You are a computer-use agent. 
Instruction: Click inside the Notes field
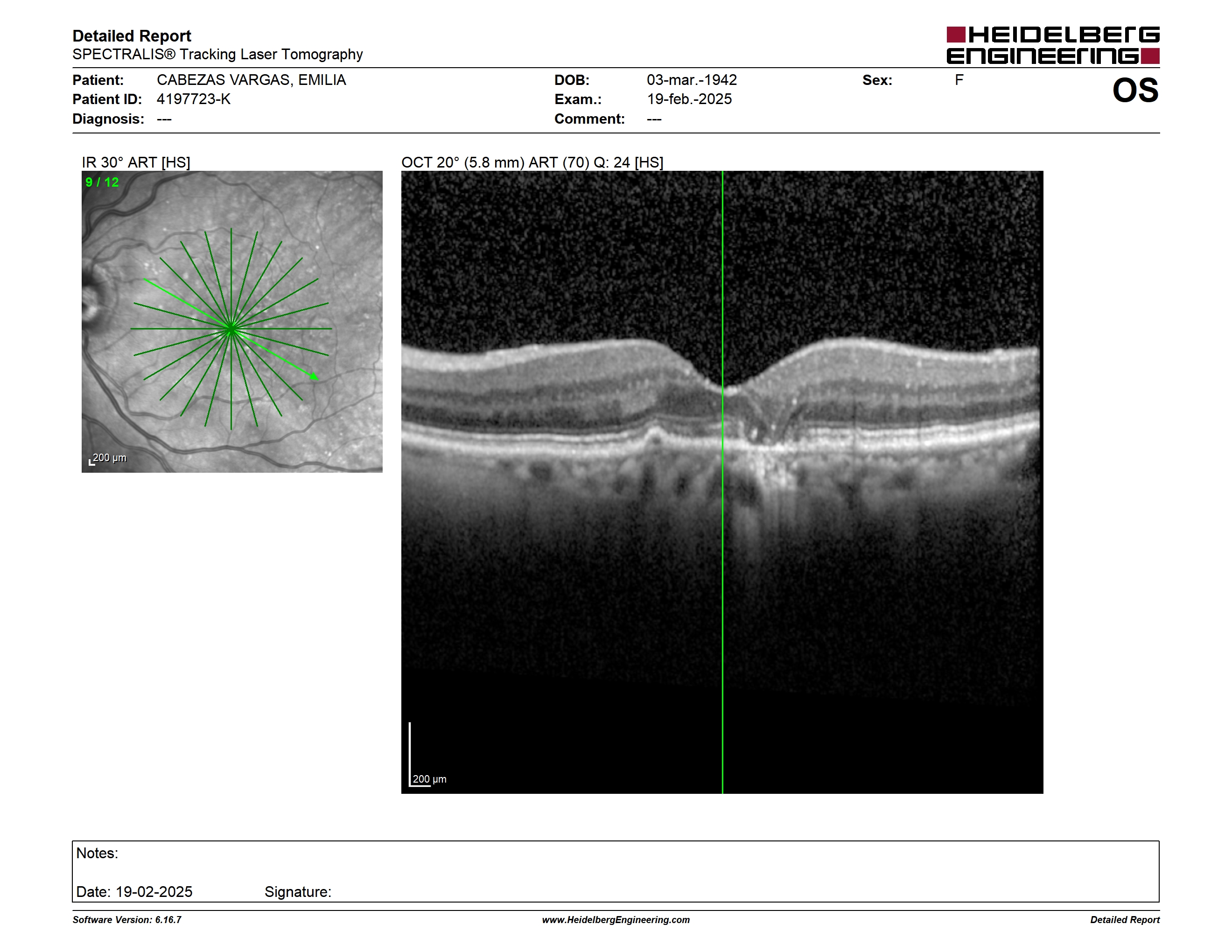616,871
